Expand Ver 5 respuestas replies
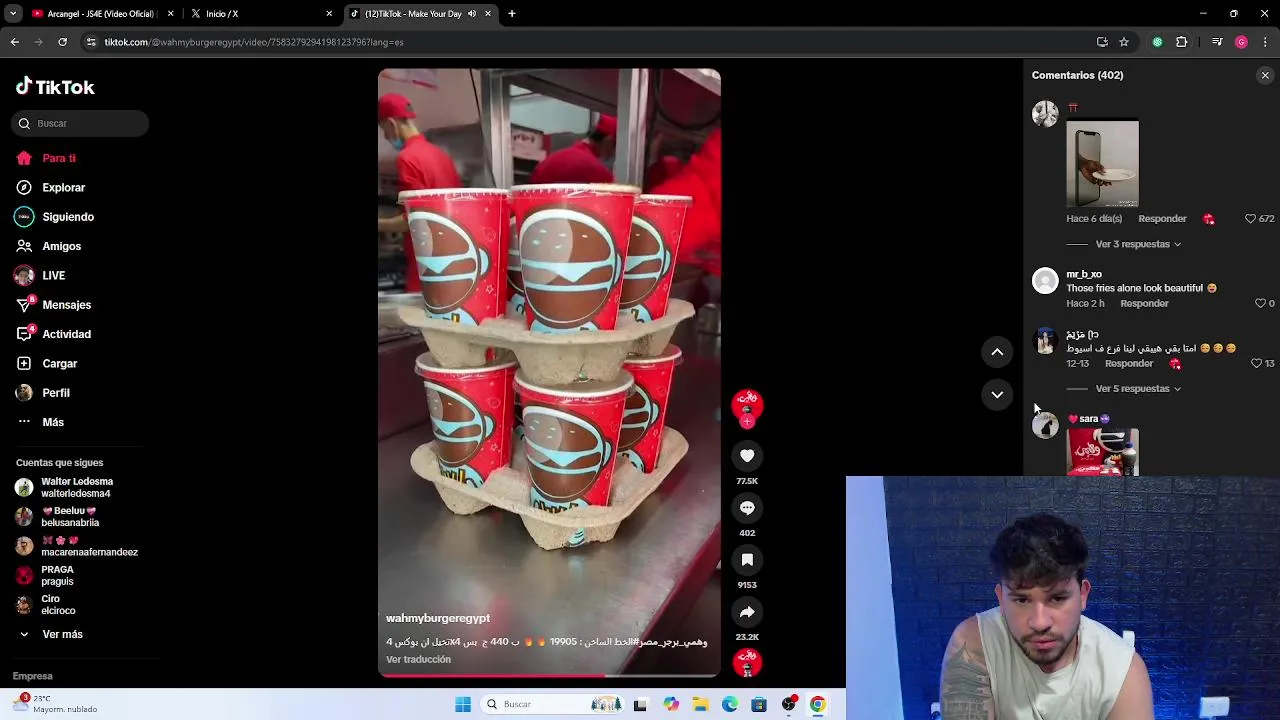 coord(1138,388)
